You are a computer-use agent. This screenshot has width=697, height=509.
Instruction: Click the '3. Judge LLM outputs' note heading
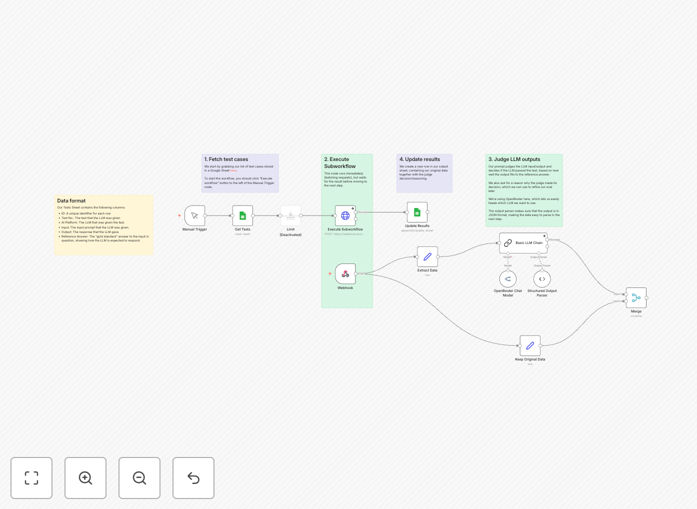514,159
